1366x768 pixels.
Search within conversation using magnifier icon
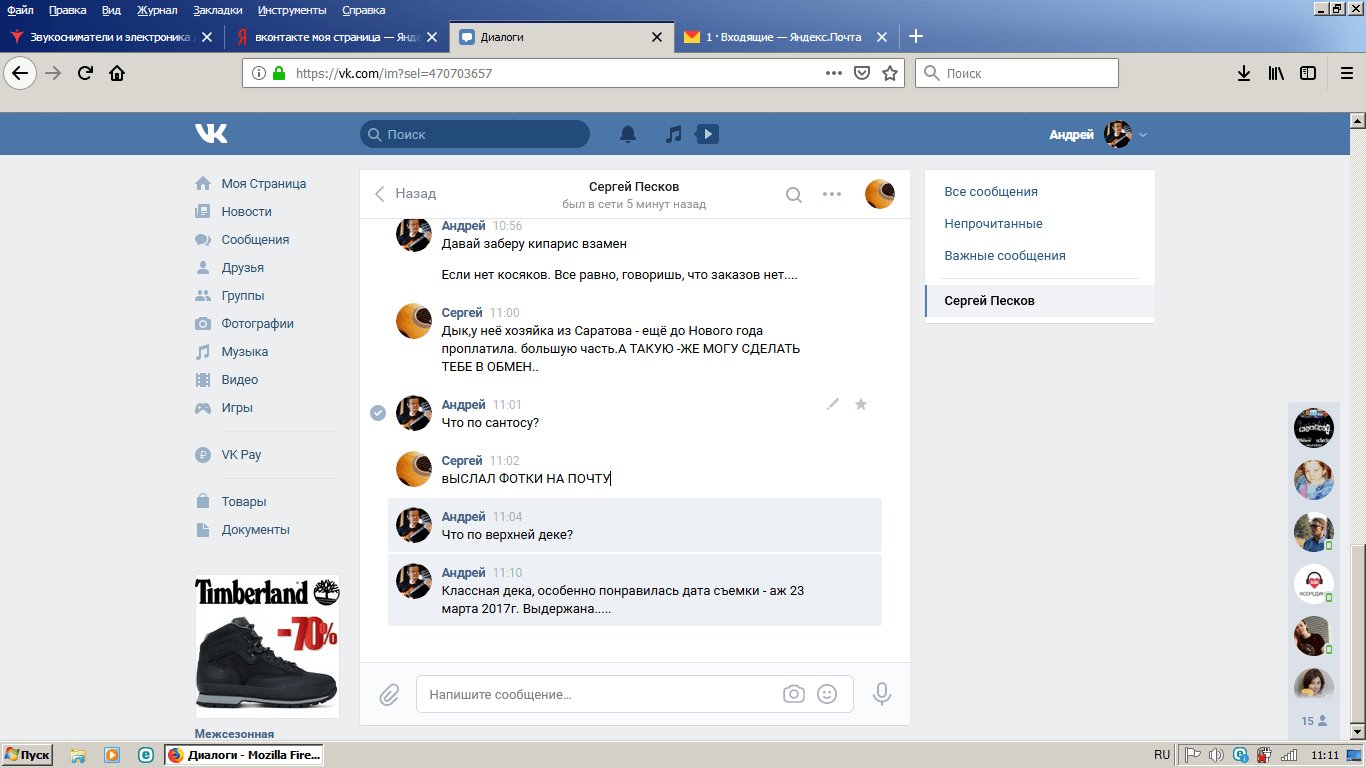pos(793,195)
